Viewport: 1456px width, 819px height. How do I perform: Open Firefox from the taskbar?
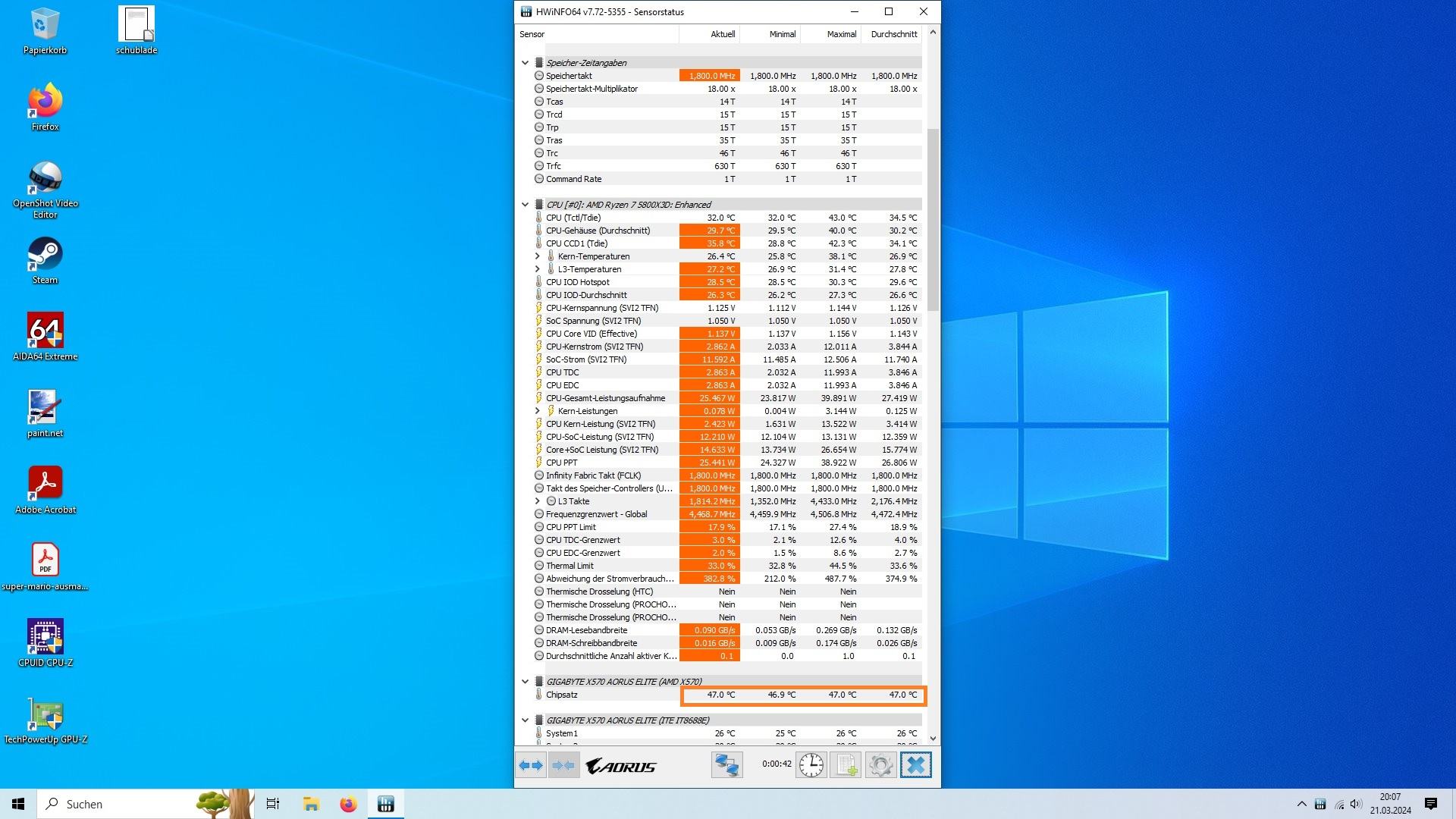[x=348, y=804]
